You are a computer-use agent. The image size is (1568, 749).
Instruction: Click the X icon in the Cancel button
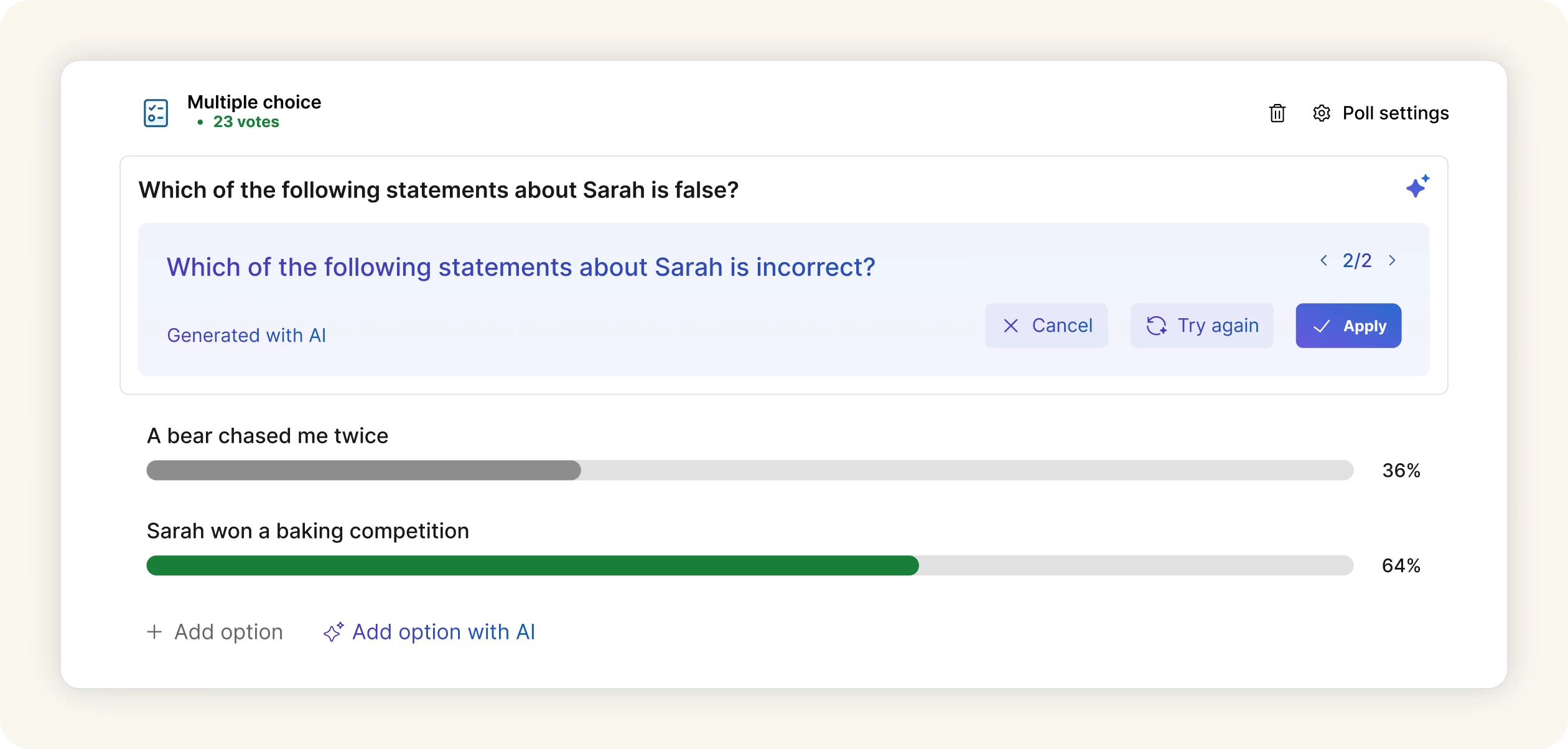1011,326
